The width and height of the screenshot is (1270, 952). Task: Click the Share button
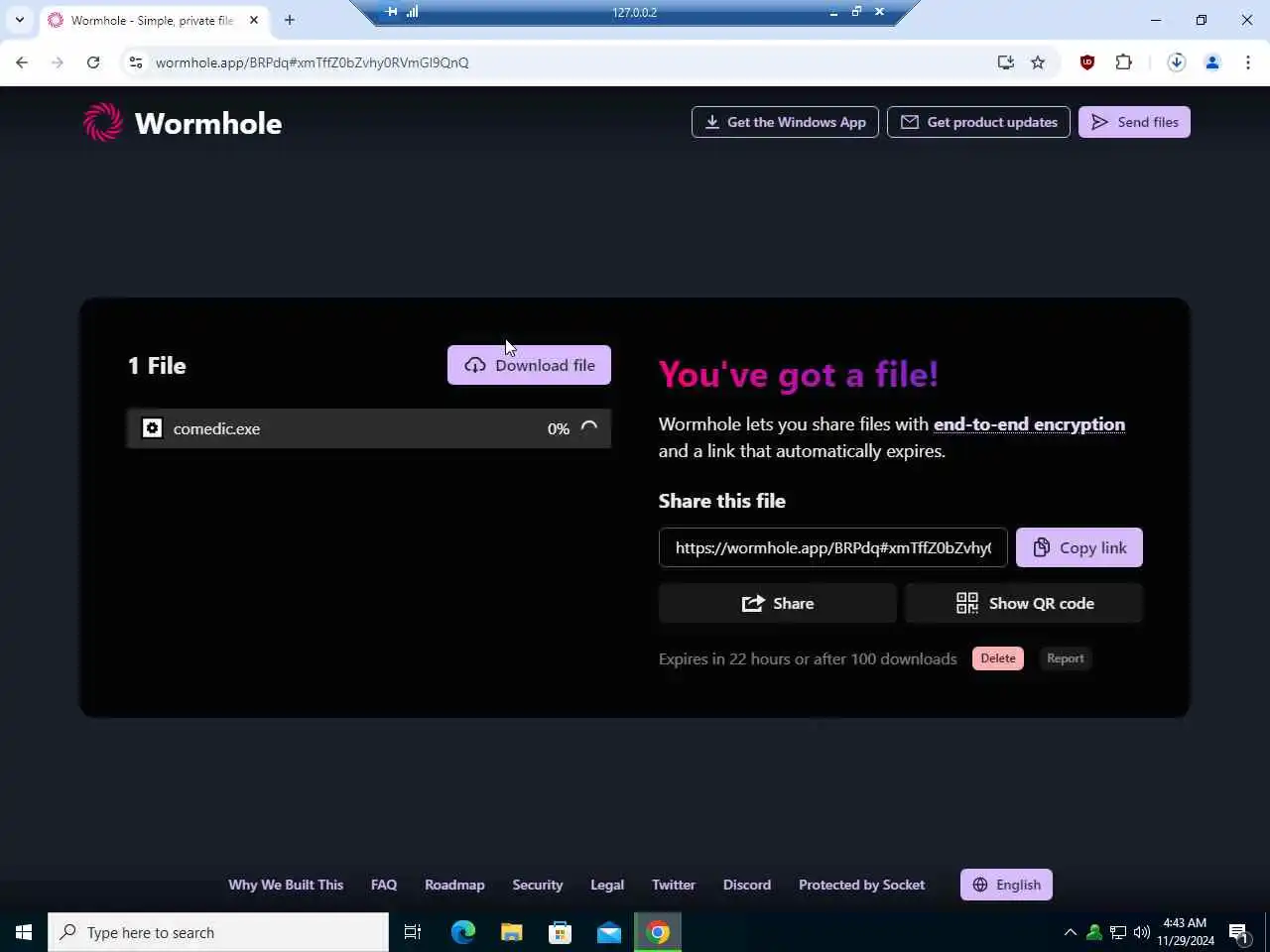click(778, 603)
